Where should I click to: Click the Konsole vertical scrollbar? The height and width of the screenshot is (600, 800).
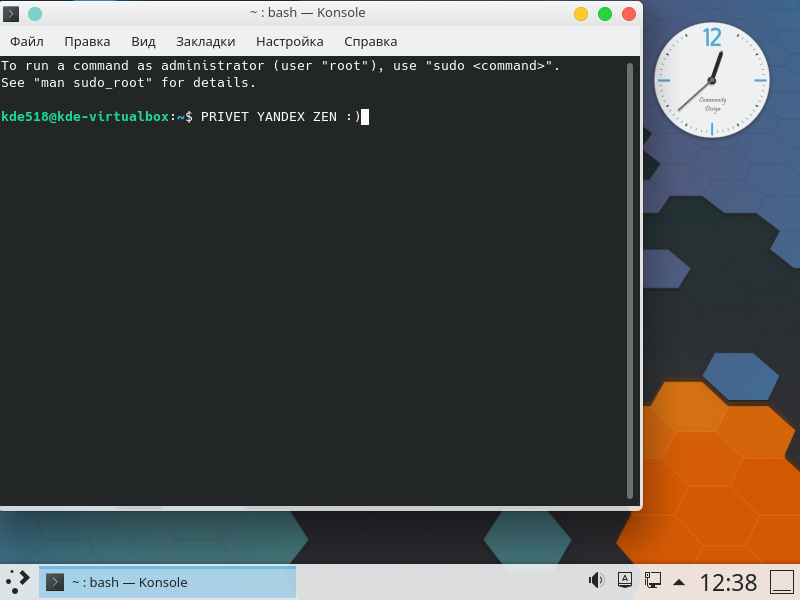[x=630, y=281]
